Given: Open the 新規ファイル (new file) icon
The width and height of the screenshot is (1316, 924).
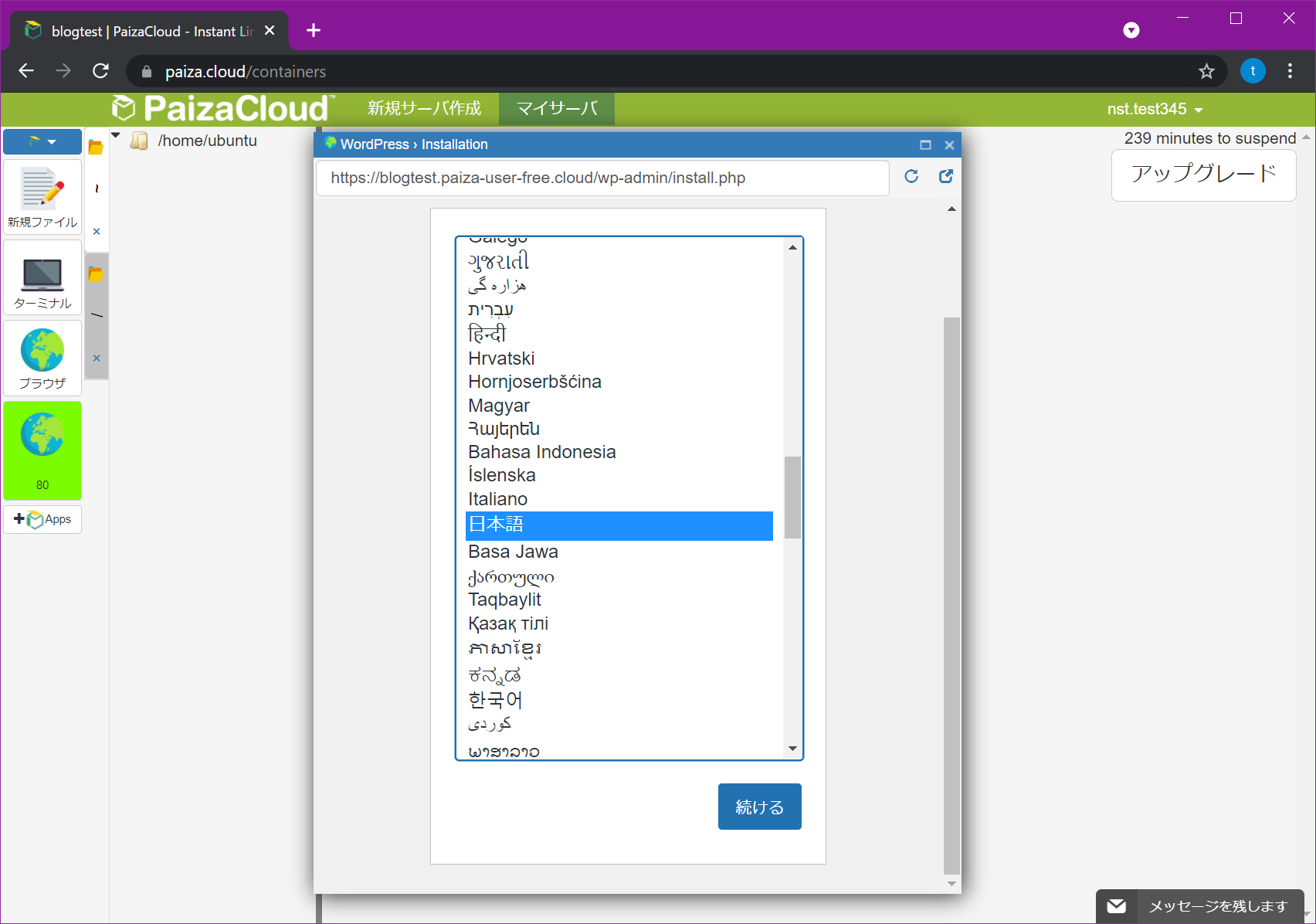Looking at the screenshot, I should point(42,198).
